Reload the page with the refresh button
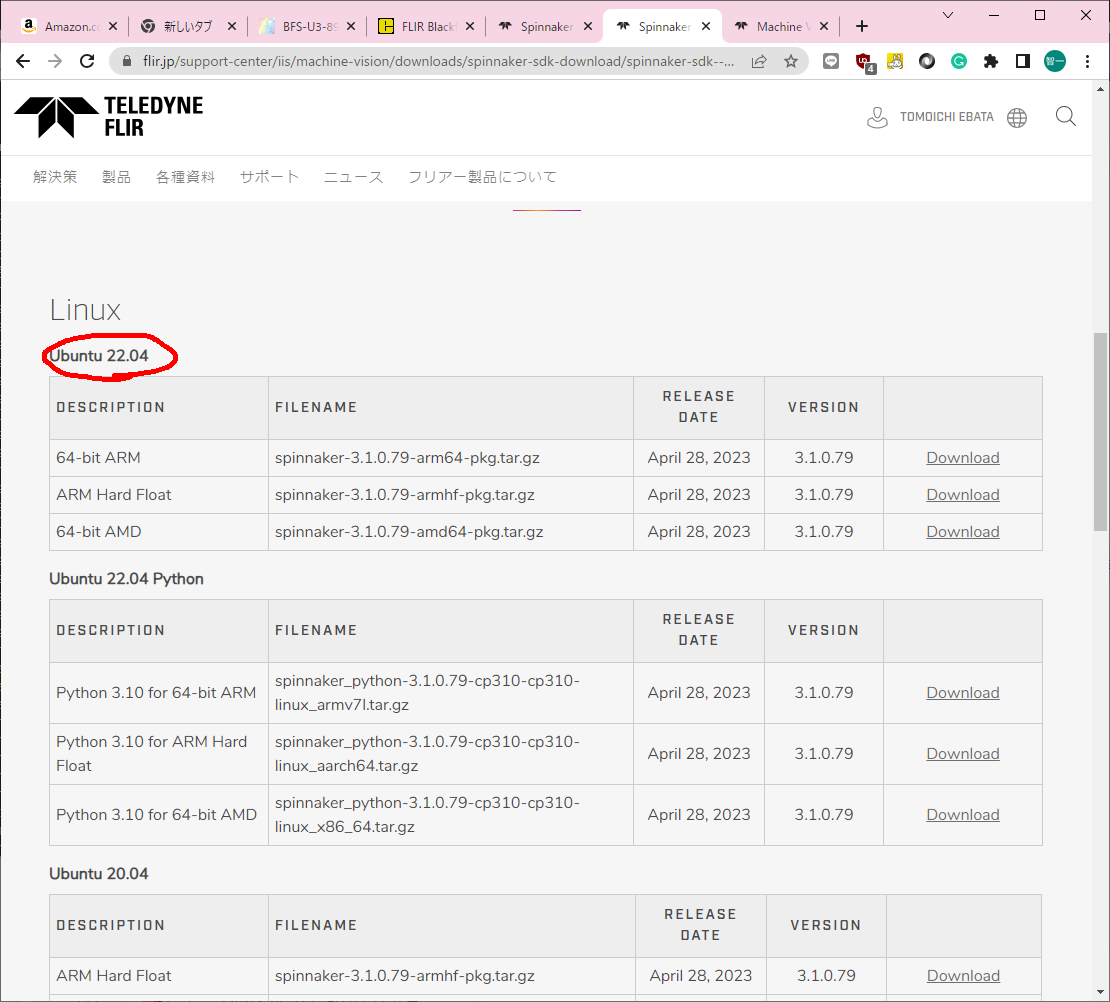Image resolution: width=1110 pixels, height=1002 pixels. 87,61
